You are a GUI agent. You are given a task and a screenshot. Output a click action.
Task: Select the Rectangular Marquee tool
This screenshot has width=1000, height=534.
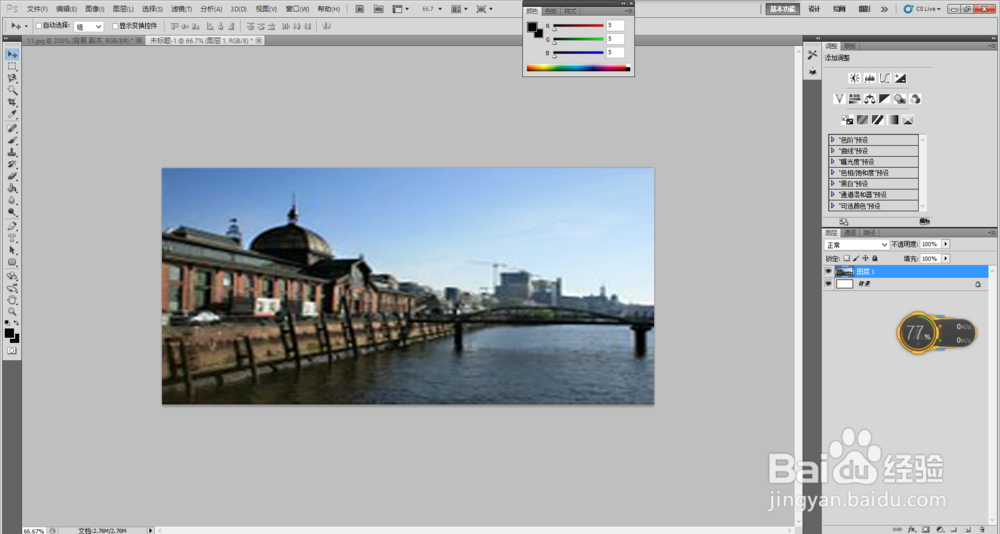click(x=12, y=66)
